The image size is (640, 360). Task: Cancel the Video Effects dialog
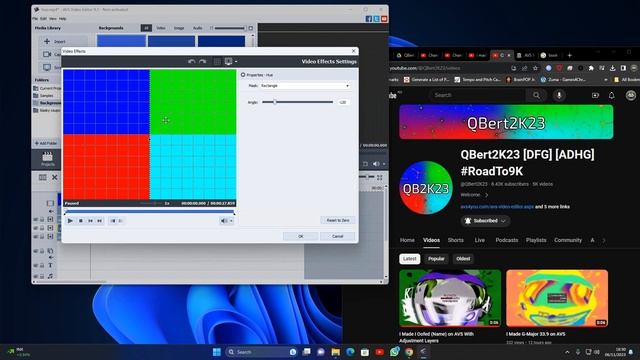(x=338, y=236)
